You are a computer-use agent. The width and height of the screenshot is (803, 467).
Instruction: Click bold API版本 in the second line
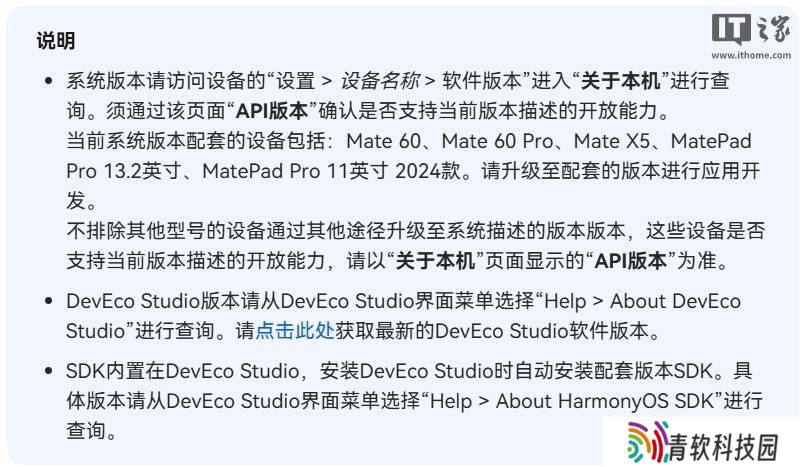click(x=272, y=111)
